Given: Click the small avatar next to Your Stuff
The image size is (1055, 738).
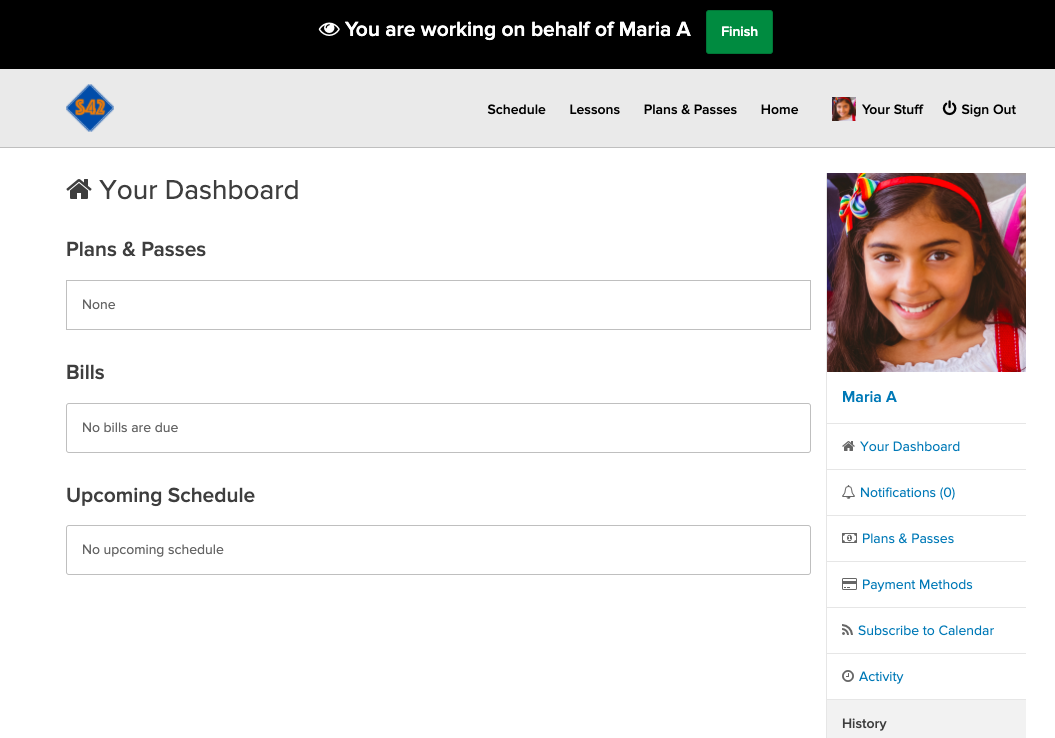Looking at the screenshot, I should click(843, 109).
